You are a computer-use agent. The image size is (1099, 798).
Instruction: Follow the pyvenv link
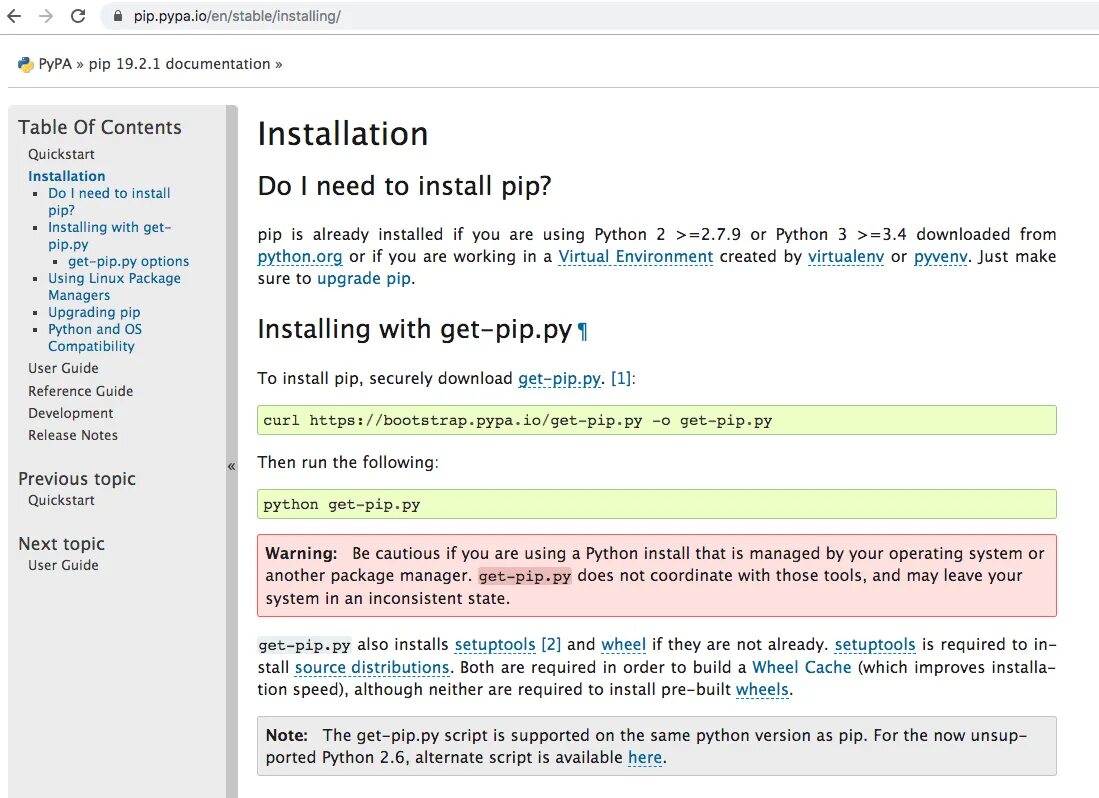[941, 256]
